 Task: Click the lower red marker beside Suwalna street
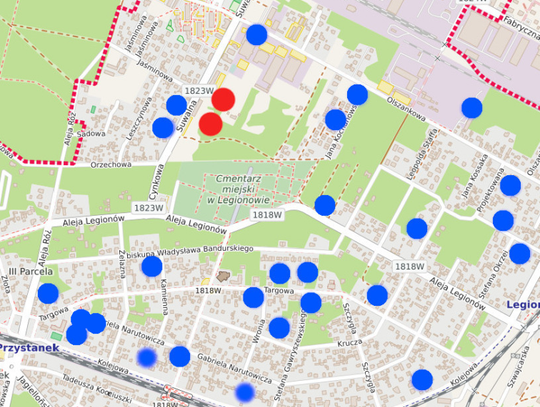[211, 124]
